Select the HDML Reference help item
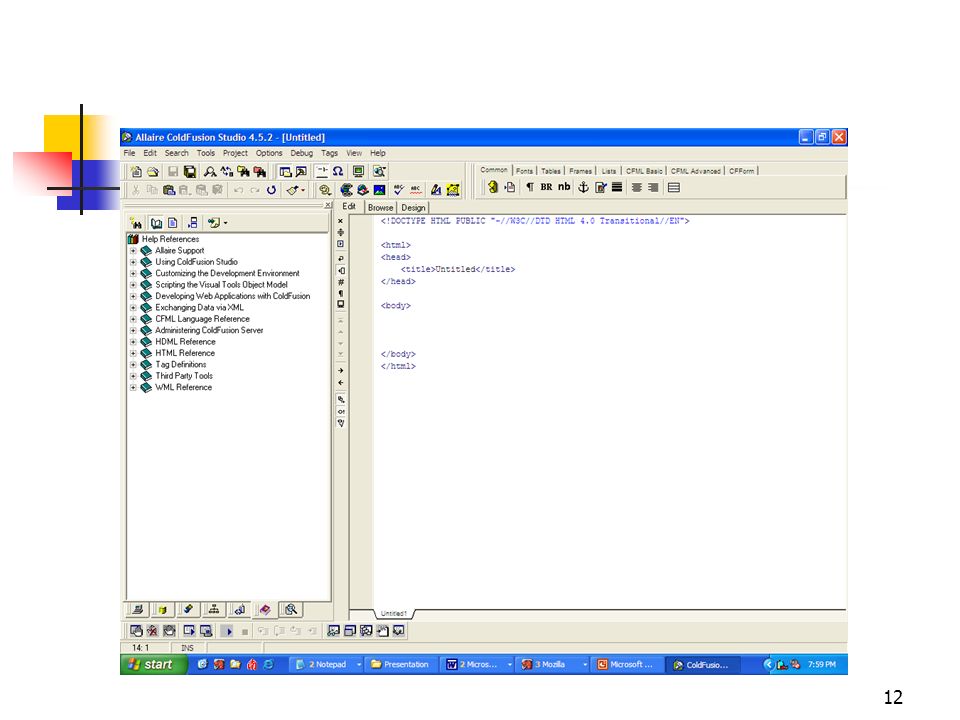Viewport: 960px width, 720px height. 185,342
